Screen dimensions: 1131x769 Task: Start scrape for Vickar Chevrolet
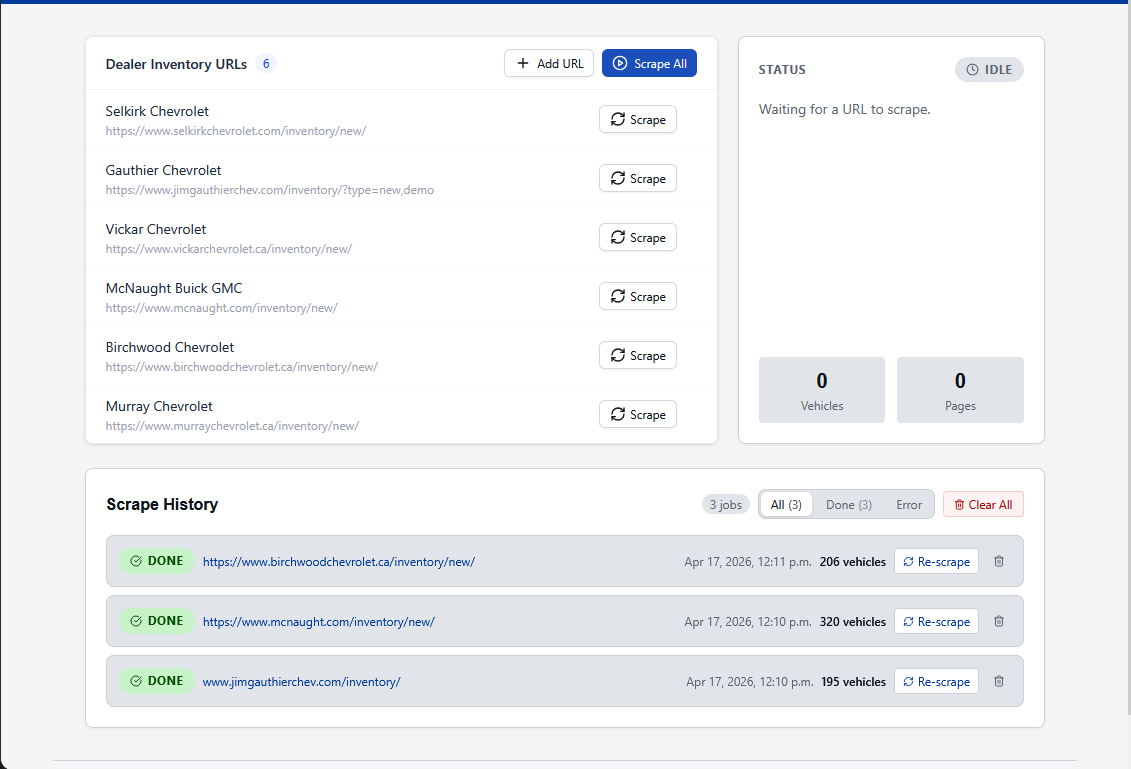[x=638, y=238]
